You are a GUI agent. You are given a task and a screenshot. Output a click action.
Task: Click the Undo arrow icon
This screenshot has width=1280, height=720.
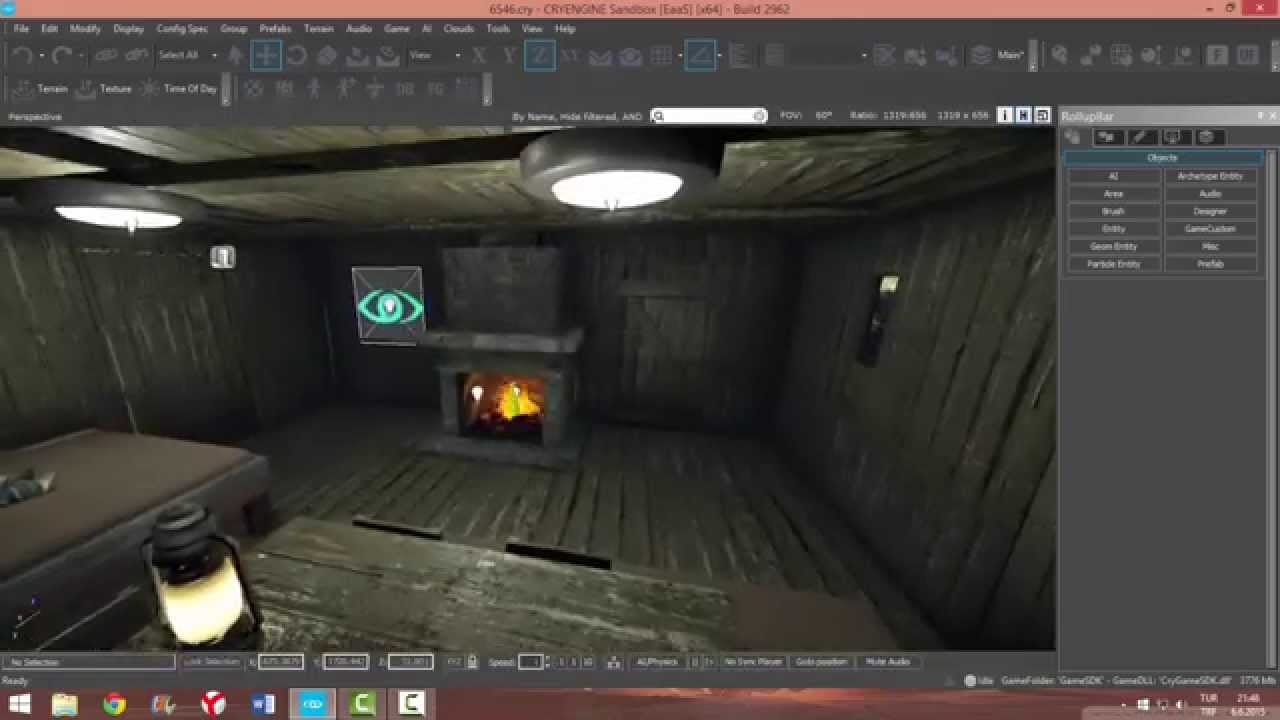pos(23,56)
